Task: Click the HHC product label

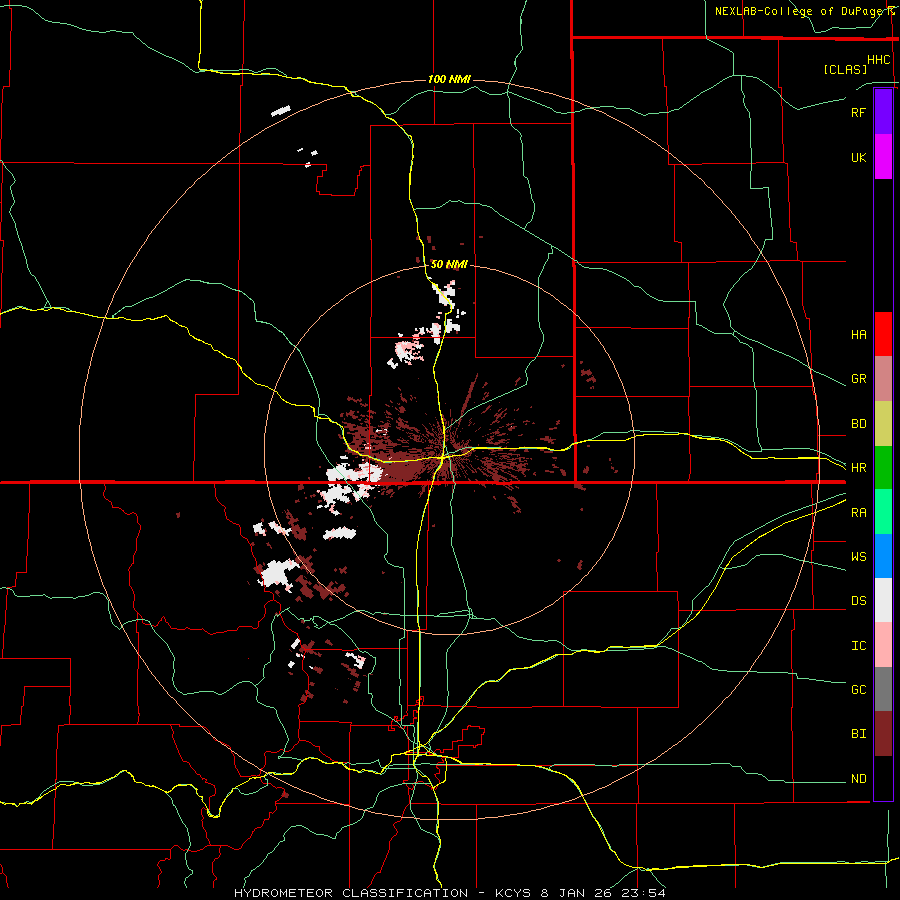Action: pyautogui.click(x=878, y=60)
